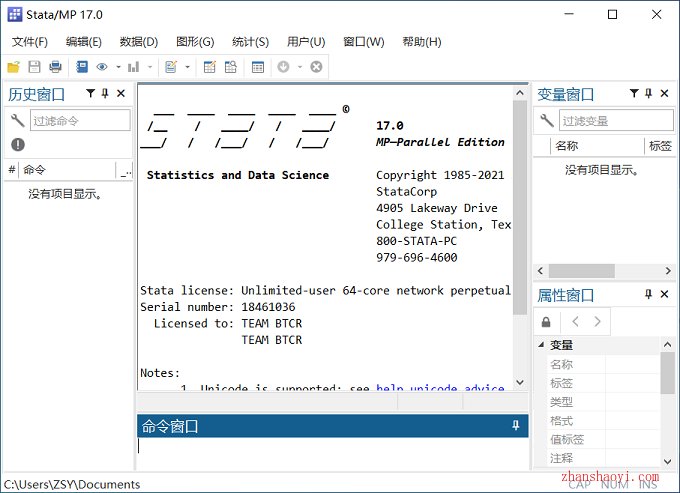Click next variable arrow in properties

click(598, 321)
